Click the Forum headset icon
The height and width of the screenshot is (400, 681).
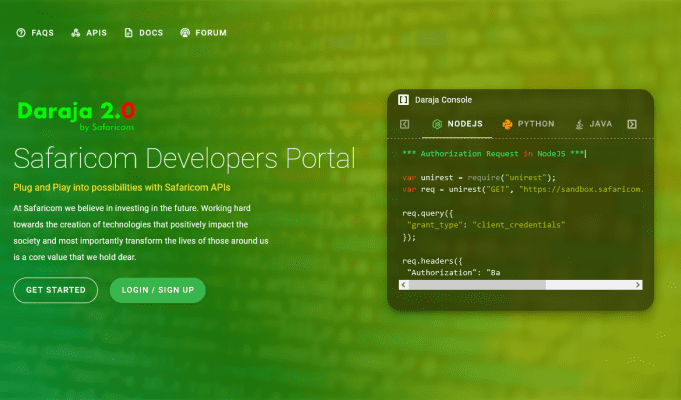click(185, 33)
